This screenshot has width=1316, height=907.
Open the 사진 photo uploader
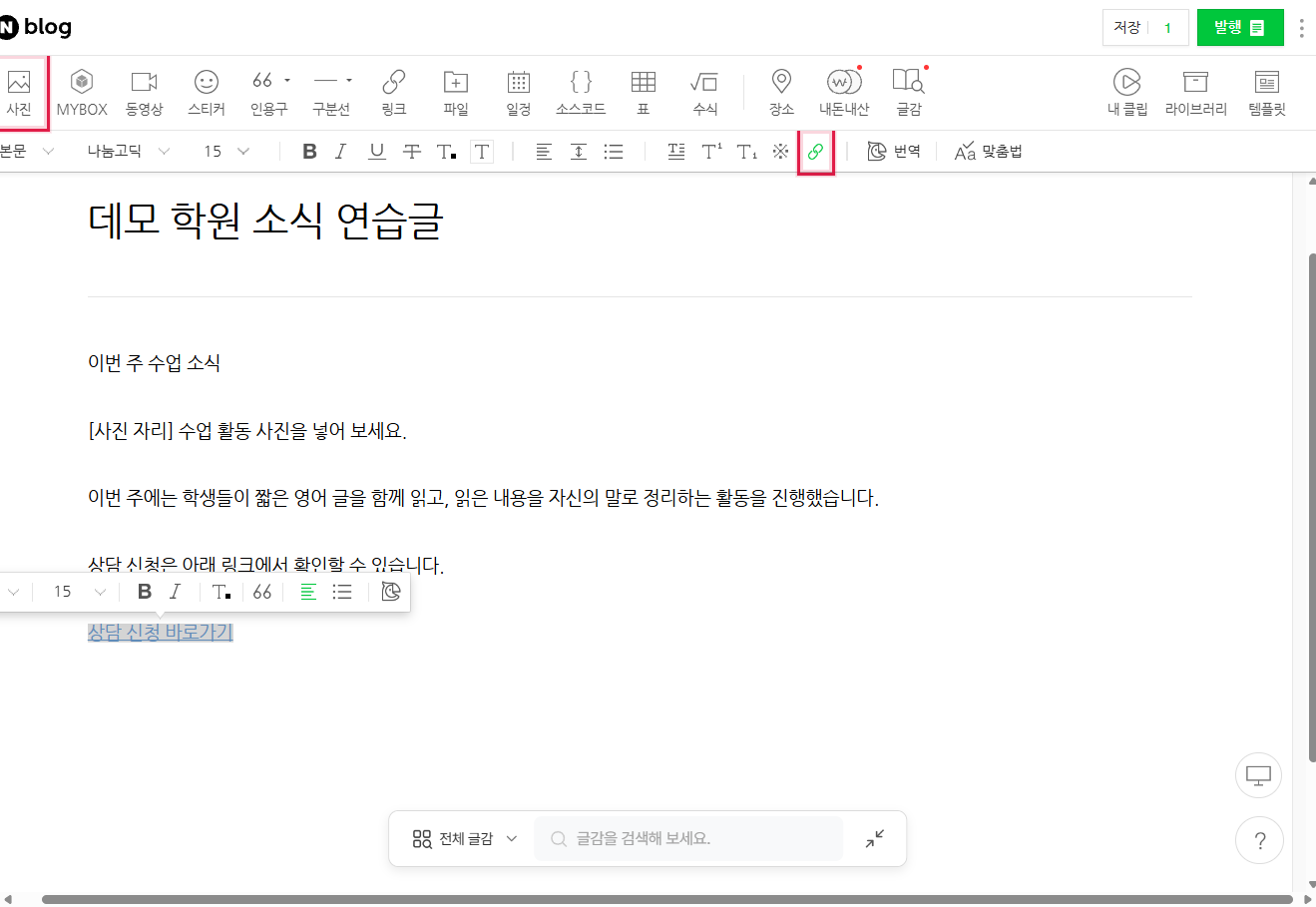coord(19,93)
